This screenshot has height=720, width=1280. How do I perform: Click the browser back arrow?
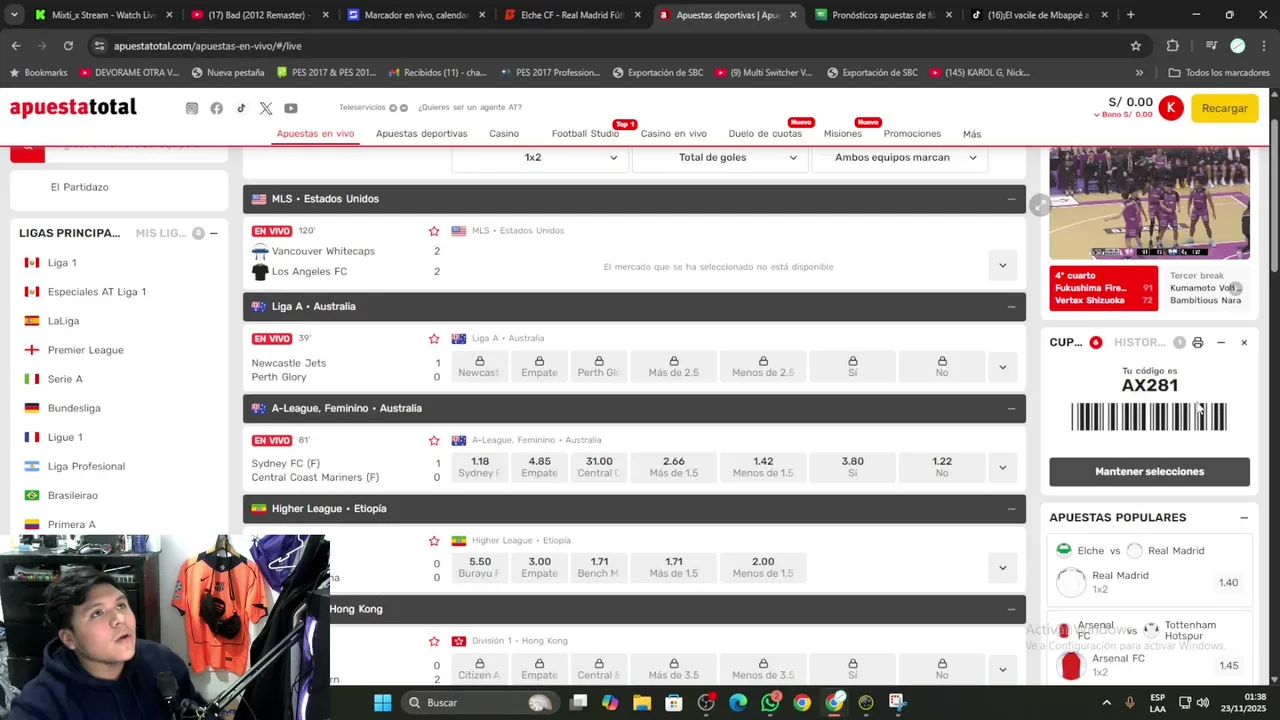tap(16, 46)
